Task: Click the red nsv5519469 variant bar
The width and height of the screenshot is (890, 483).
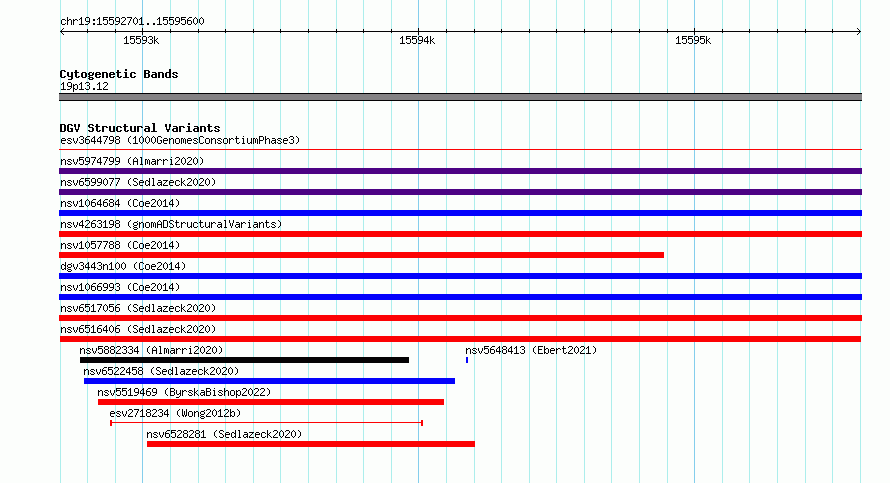Action: point(271,402)
